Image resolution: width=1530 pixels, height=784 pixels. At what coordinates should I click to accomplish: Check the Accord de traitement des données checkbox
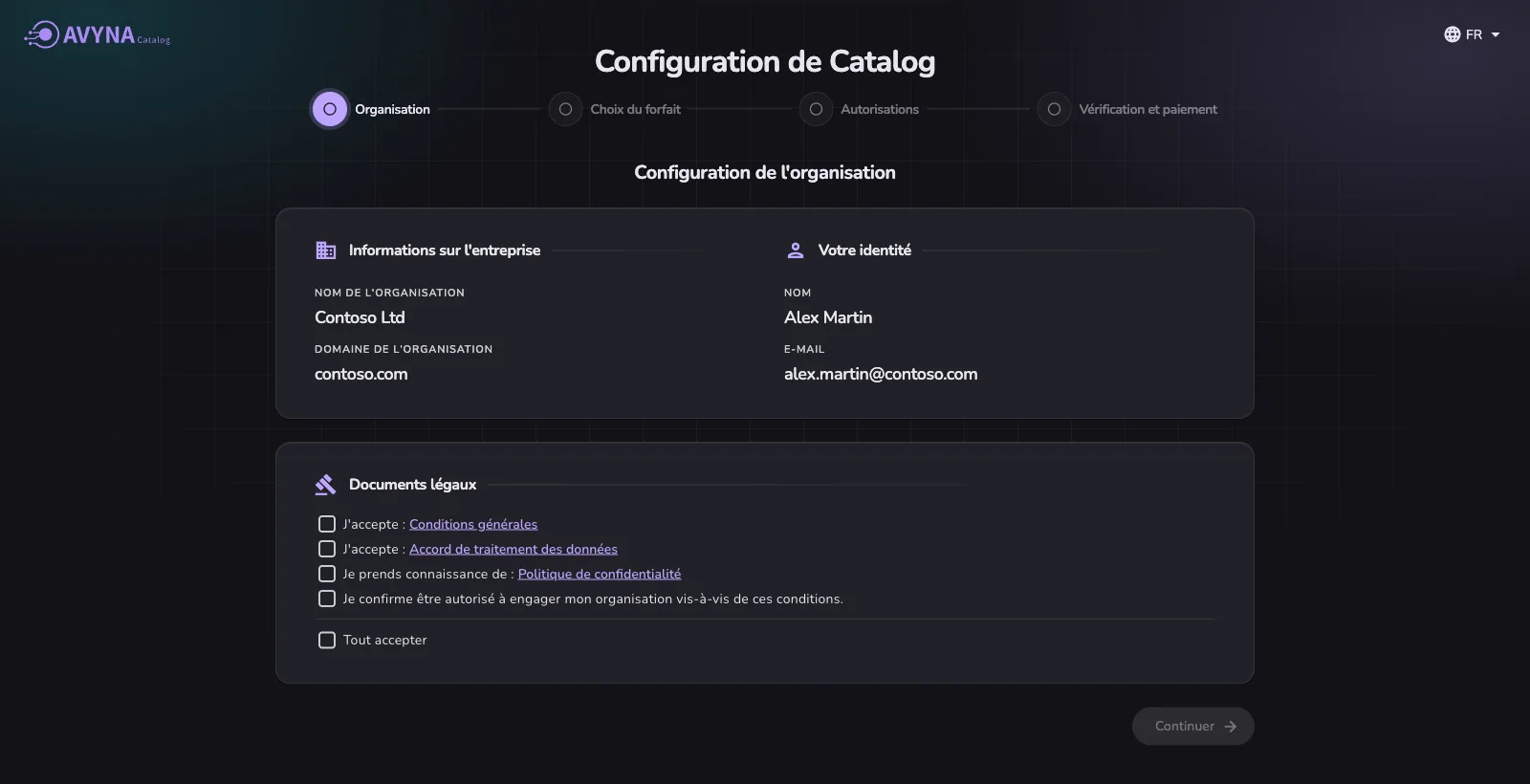pos(327,549)
